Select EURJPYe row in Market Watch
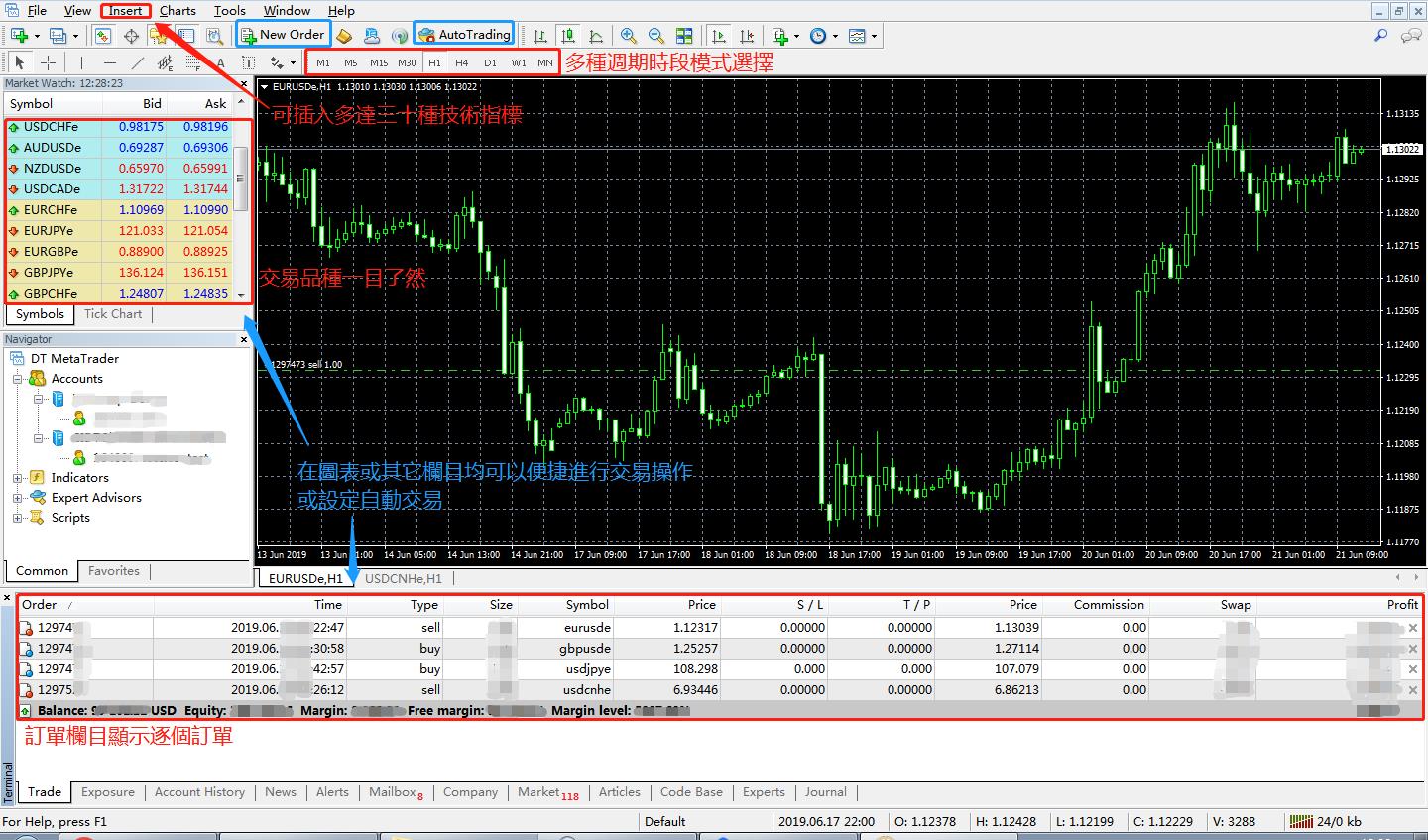 (x=119, y=231)
